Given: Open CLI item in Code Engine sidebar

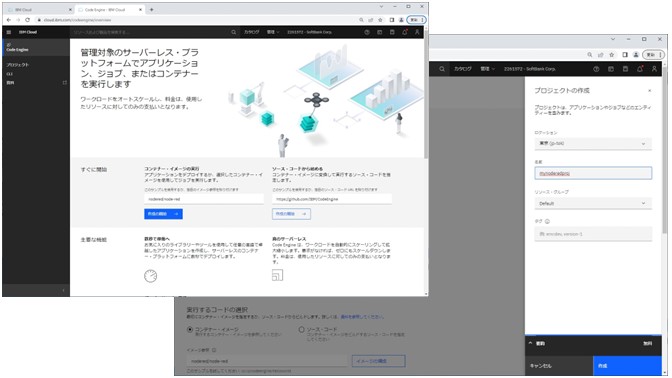Looking at the screenshot, I should [x=9, y=74].
